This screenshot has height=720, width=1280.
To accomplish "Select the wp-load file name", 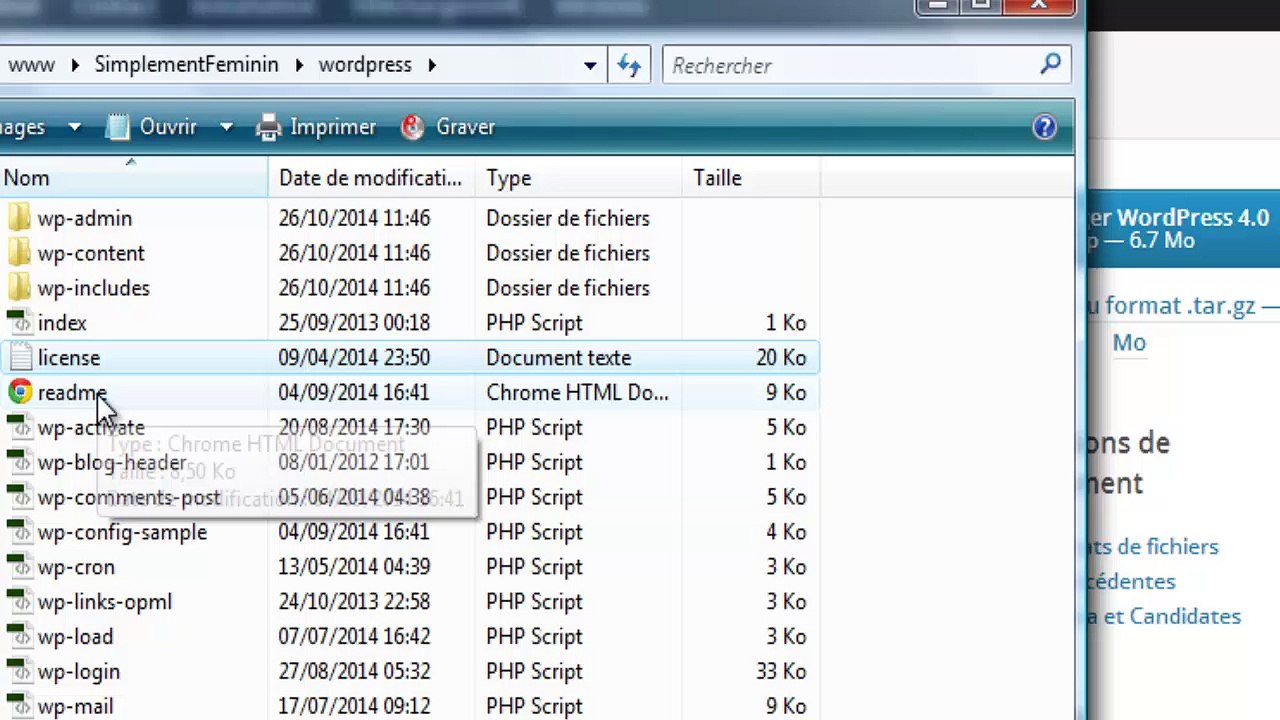I will pos(75,637).
